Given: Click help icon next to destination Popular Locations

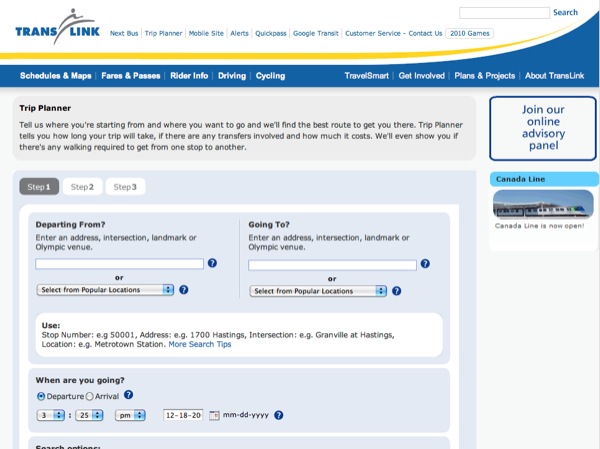Looking at the screenshot, I should point(396,291).
